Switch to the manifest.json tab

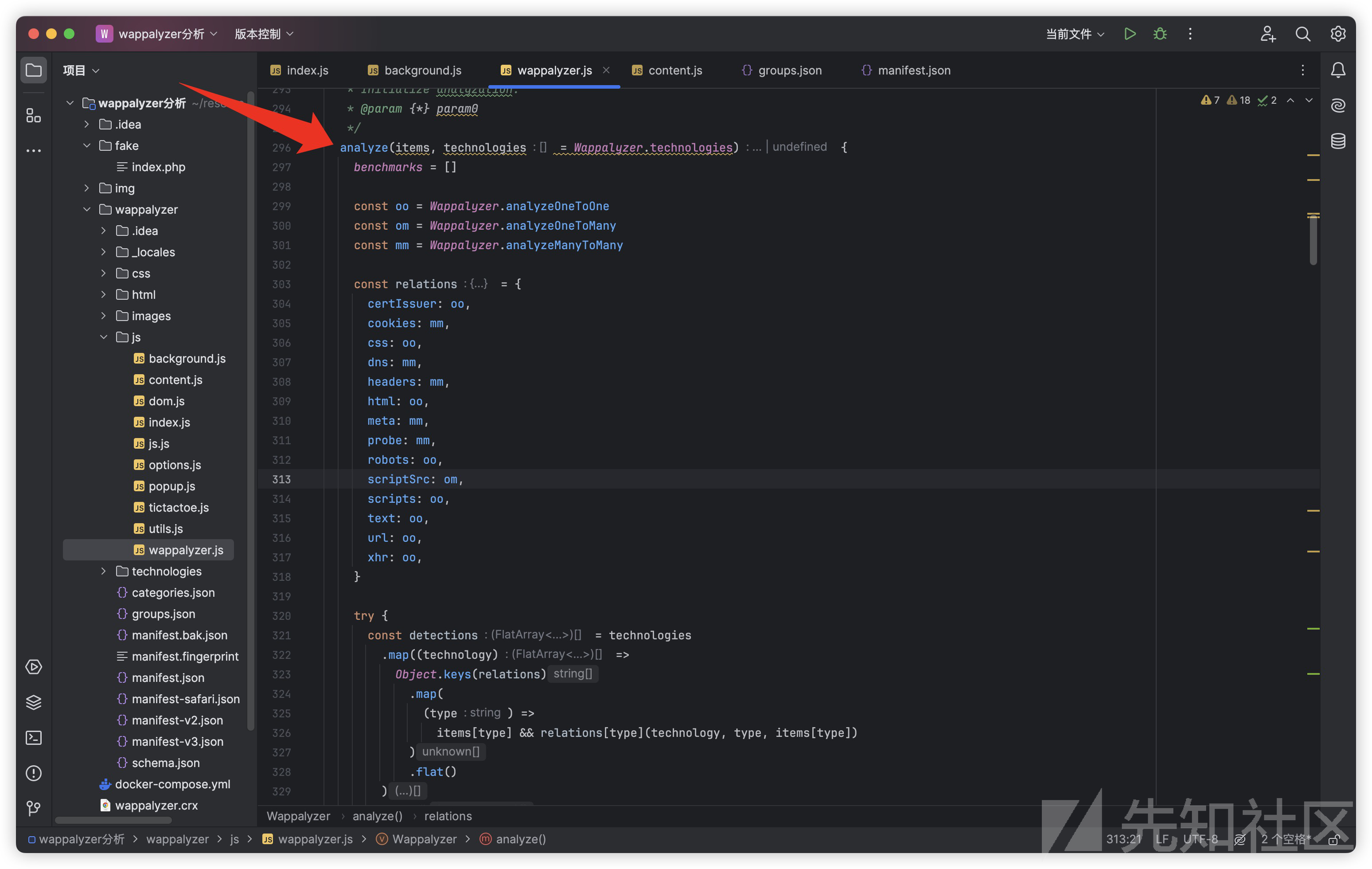click(906, 70)
